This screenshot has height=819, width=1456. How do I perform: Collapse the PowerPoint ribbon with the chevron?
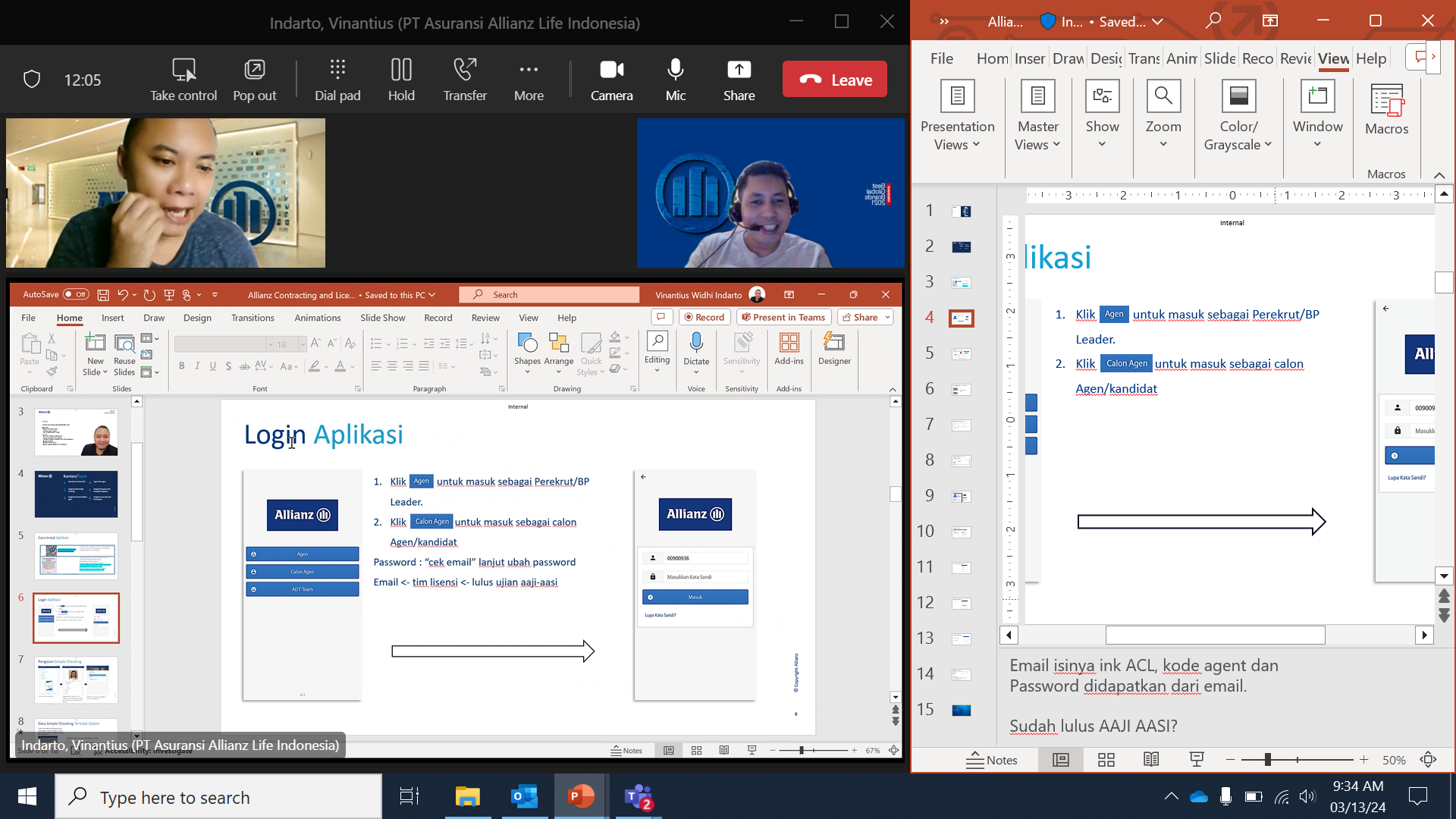click(x=1439, y=174)
